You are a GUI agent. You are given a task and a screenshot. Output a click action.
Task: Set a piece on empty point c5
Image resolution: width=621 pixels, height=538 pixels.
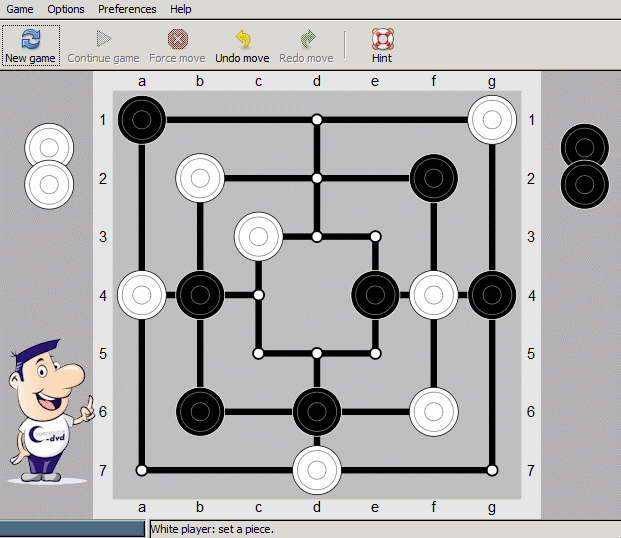click(259, 353)
